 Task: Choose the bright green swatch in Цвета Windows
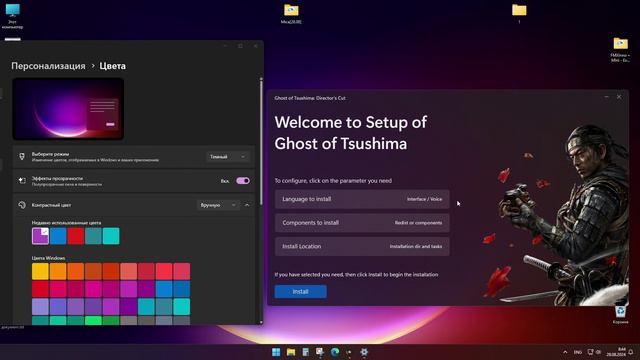(93, 321)
